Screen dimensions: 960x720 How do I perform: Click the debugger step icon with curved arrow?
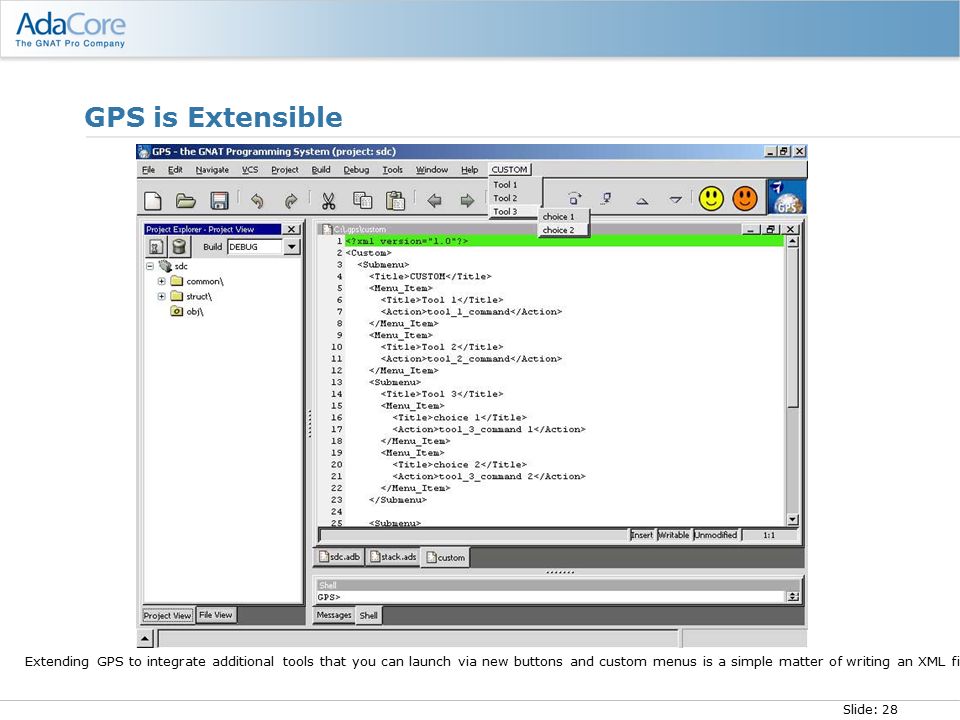(x=574, y=198)
